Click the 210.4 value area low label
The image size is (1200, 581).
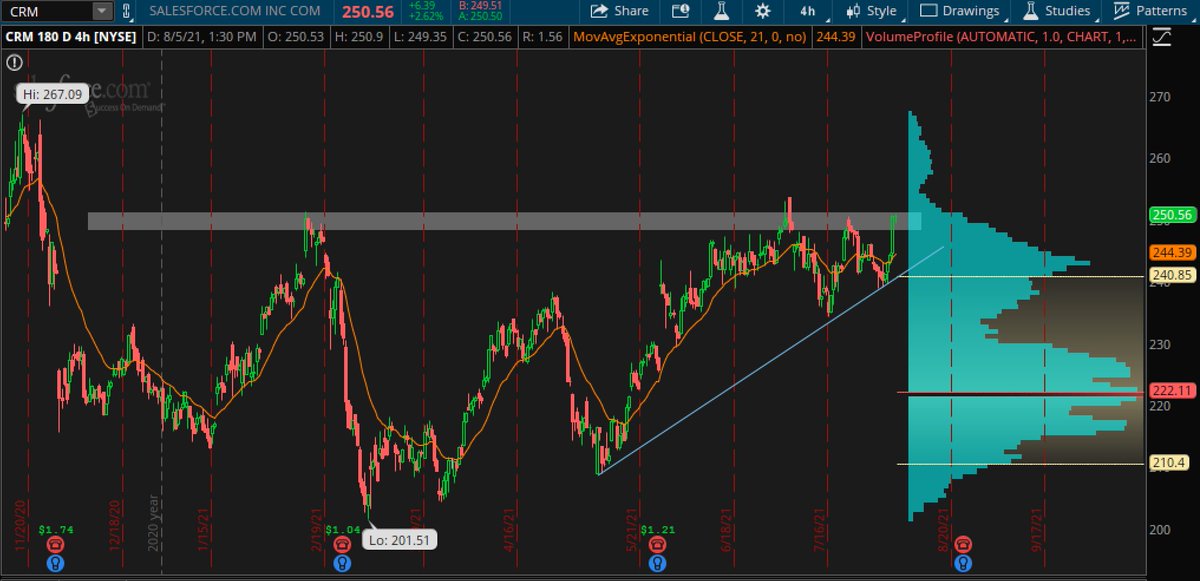[1167, 462]
